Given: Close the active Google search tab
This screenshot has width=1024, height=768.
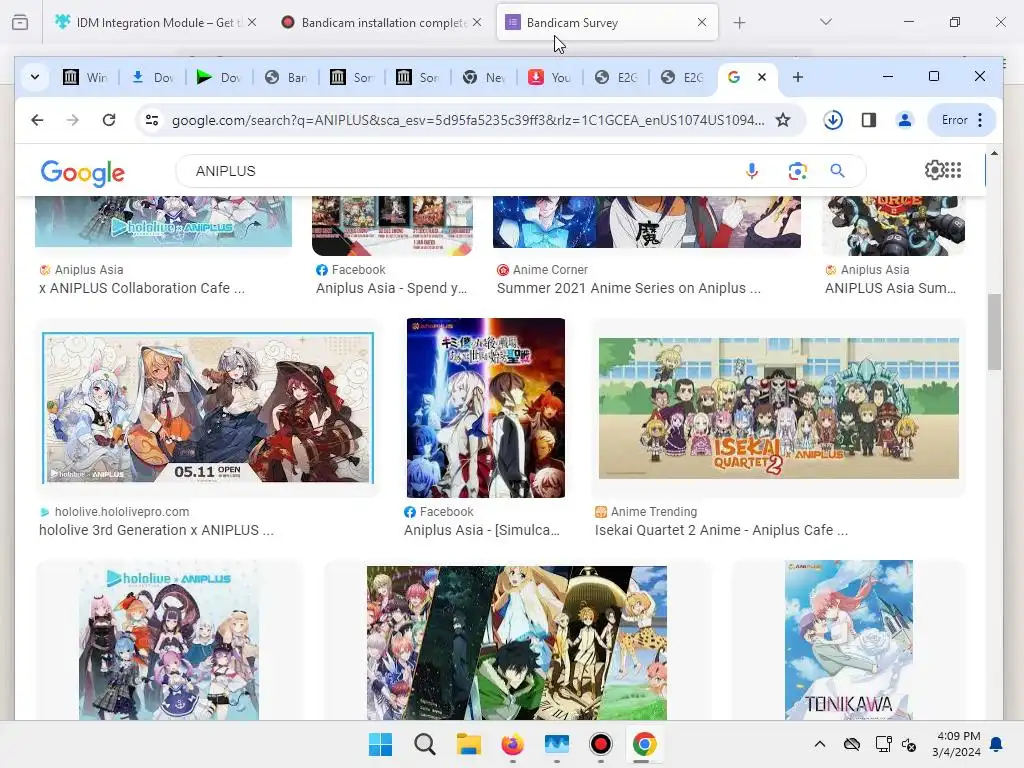Looking at the screenshot, I should [761, 77].
